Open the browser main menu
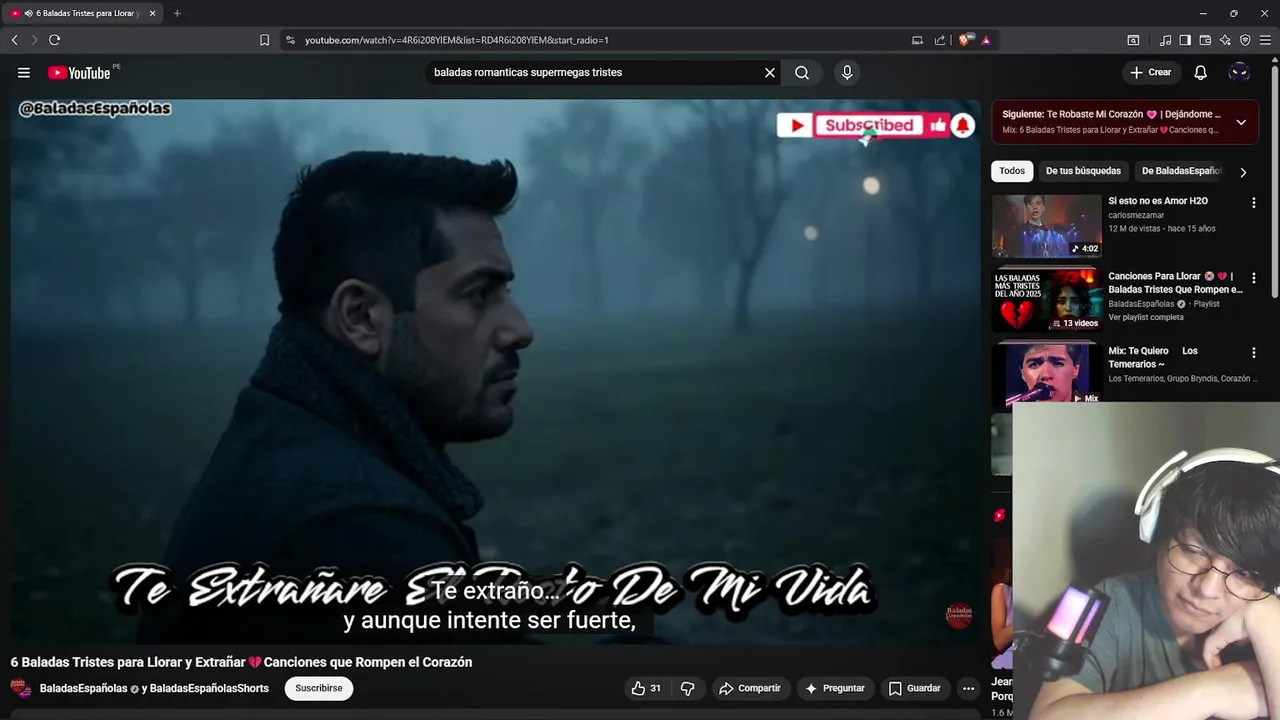 (1265, 40)
